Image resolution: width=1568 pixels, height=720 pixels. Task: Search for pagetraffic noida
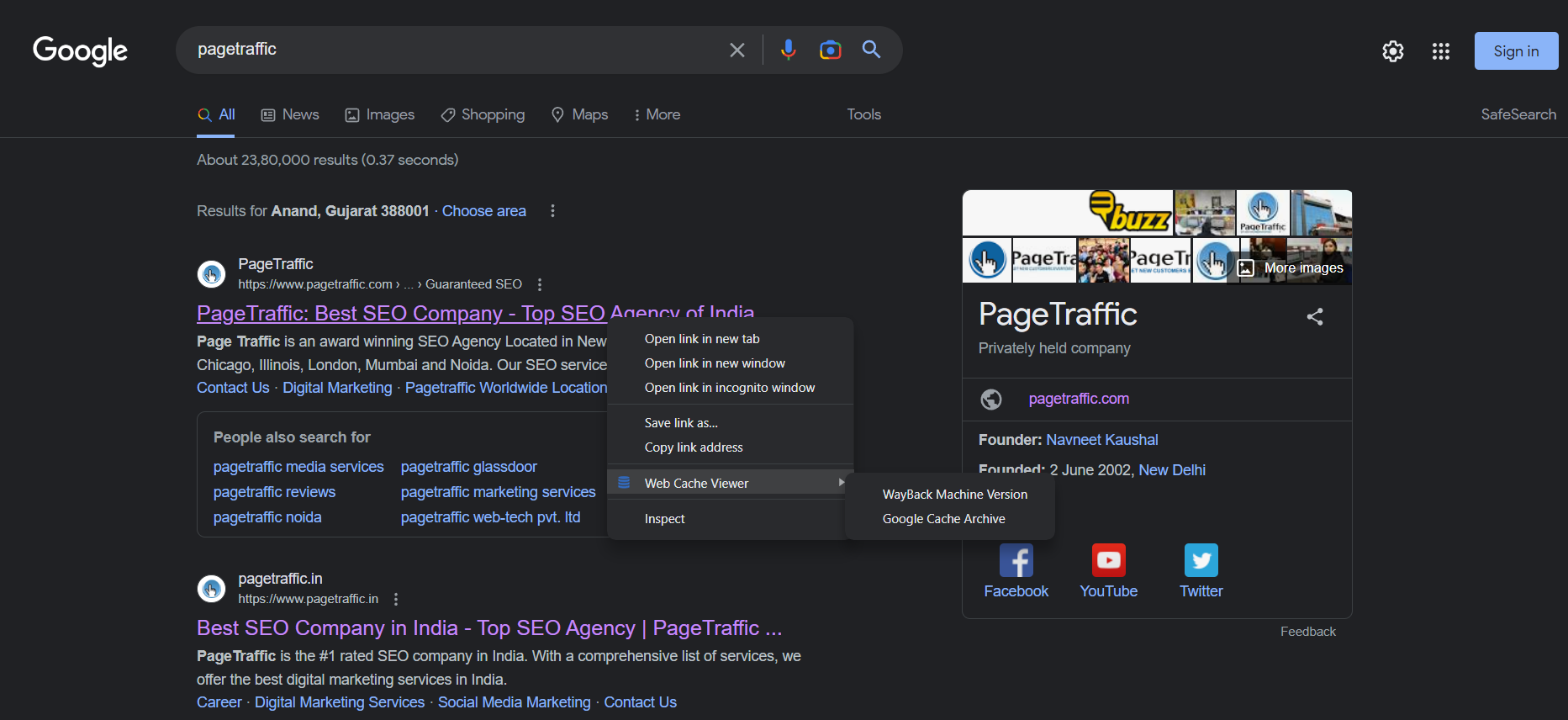pos(267,517)
